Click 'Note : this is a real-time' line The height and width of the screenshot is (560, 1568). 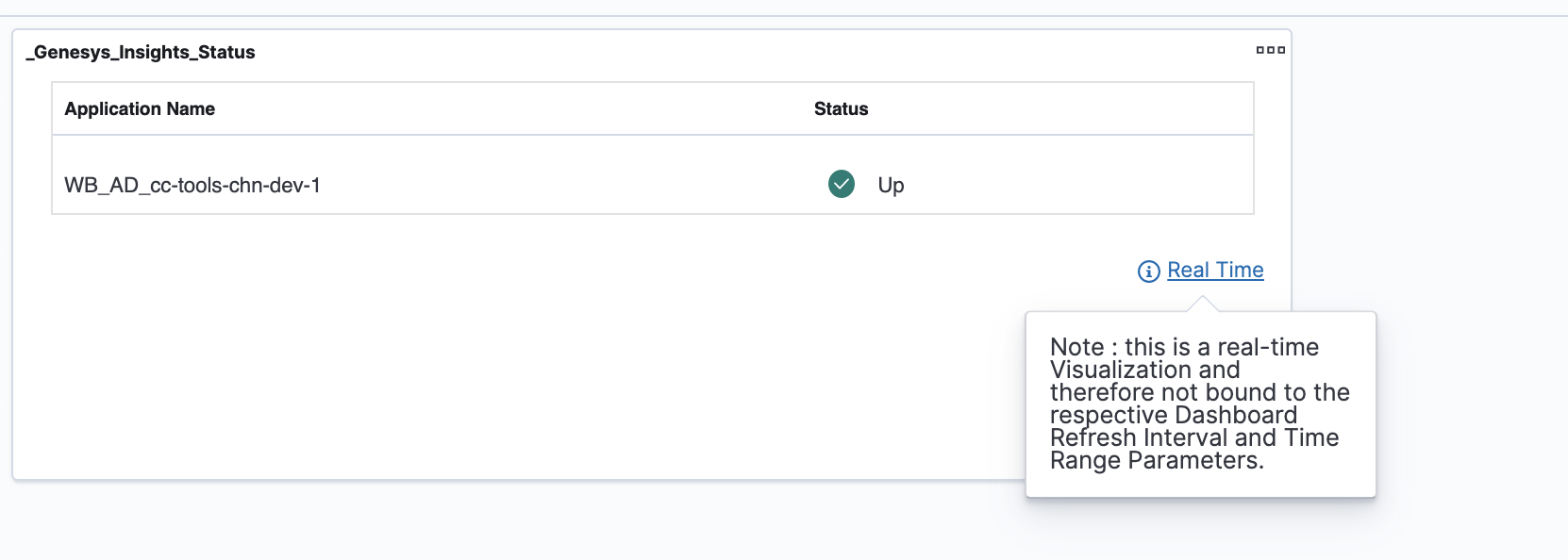(x=1184, y=347)
